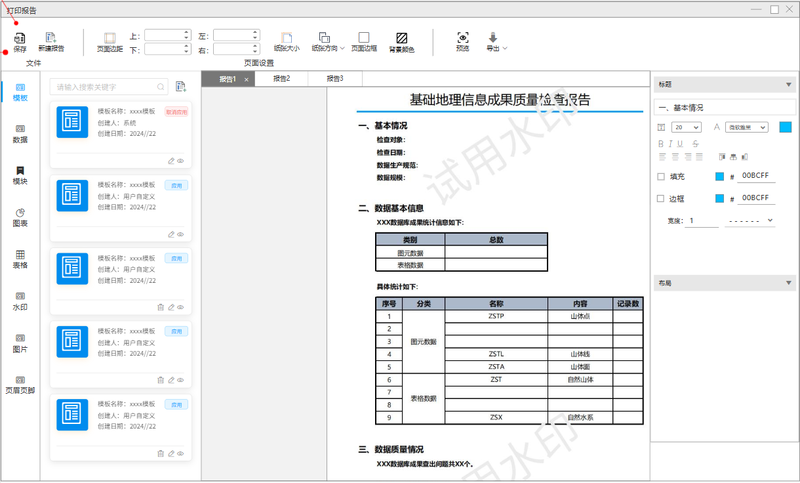800x483 pixels.
Task: Switch to the 报告1 tab
Action: tap(228, 79)
